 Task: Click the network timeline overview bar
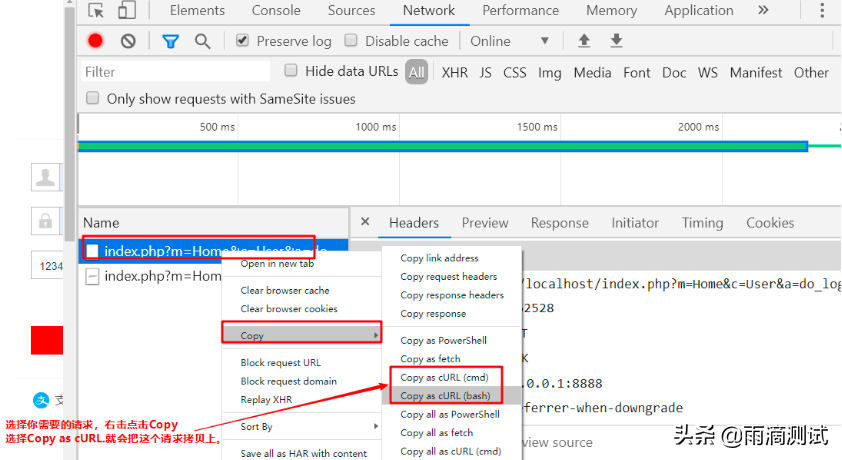tap(442, 146)
